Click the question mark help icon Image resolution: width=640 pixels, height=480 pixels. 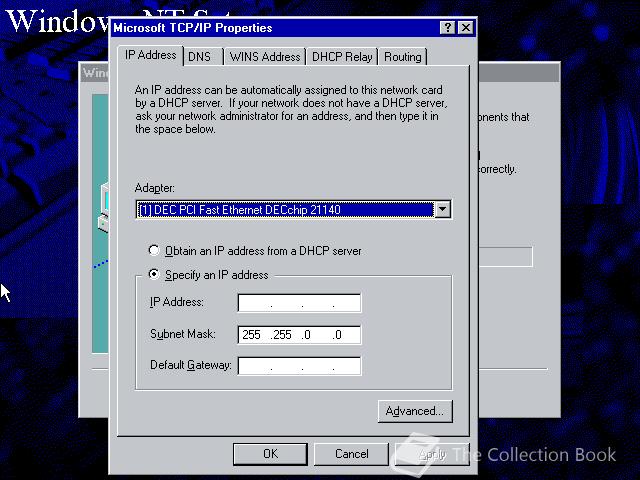pos(448,28)
